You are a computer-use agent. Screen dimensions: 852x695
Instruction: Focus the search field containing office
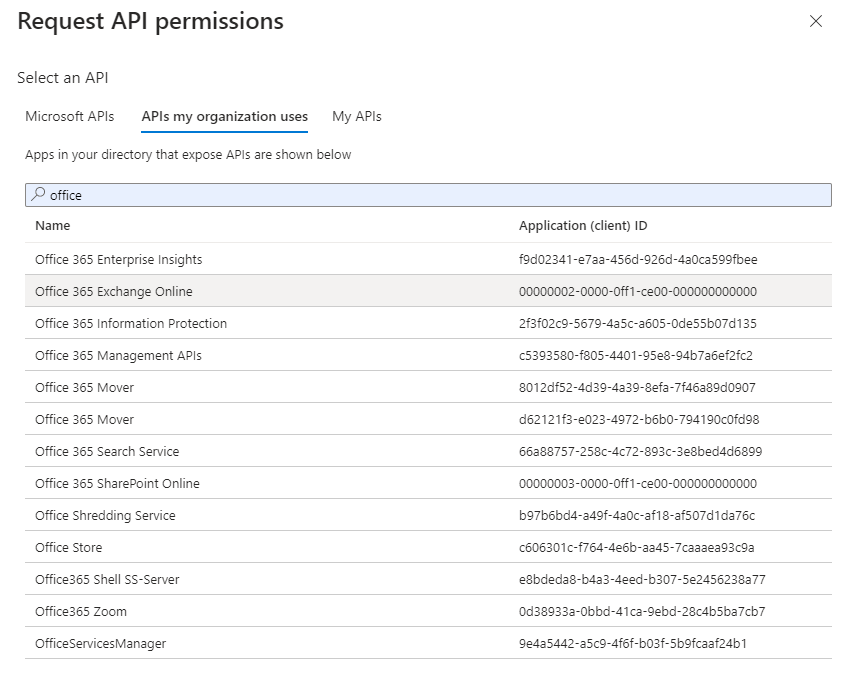(x=428, y=195)
